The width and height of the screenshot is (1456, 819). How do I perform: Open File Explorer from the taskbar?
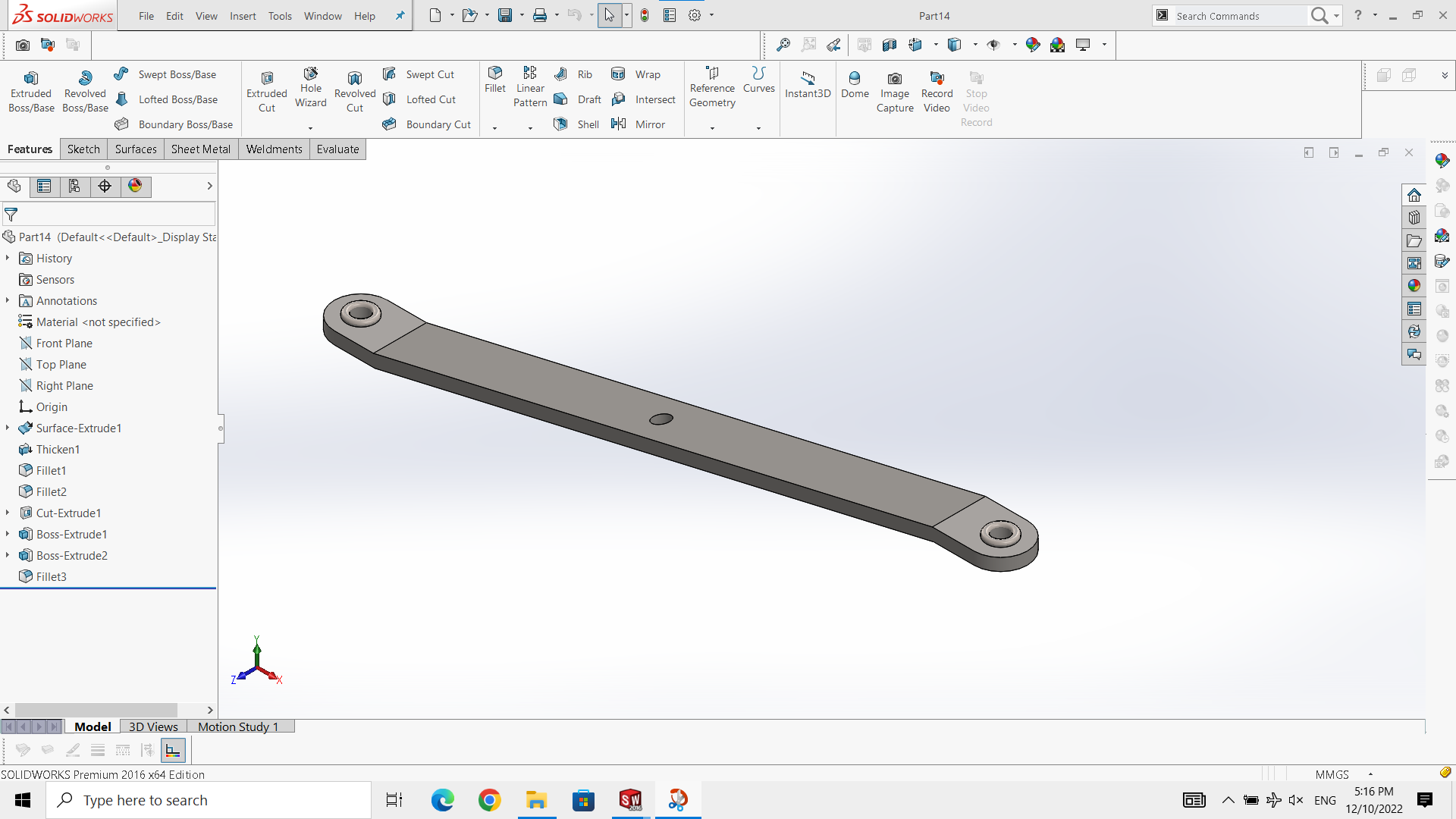click(537, 800)
